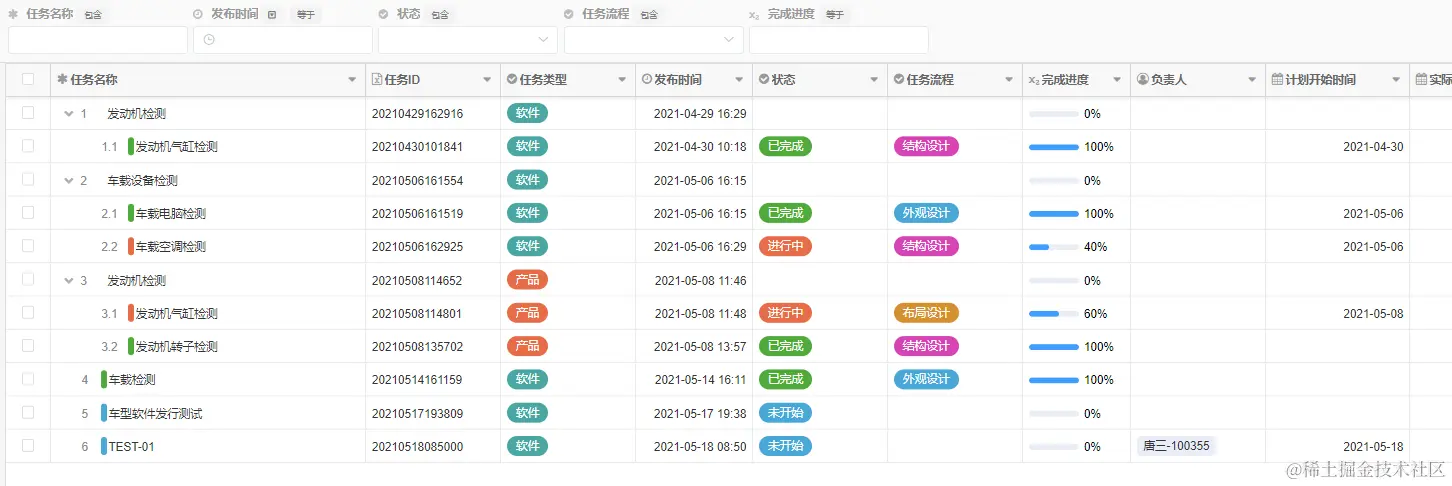Check the row for 车型软件发行测试
1452x486 pixels.
pyautogui.click(x=28, y=413)
